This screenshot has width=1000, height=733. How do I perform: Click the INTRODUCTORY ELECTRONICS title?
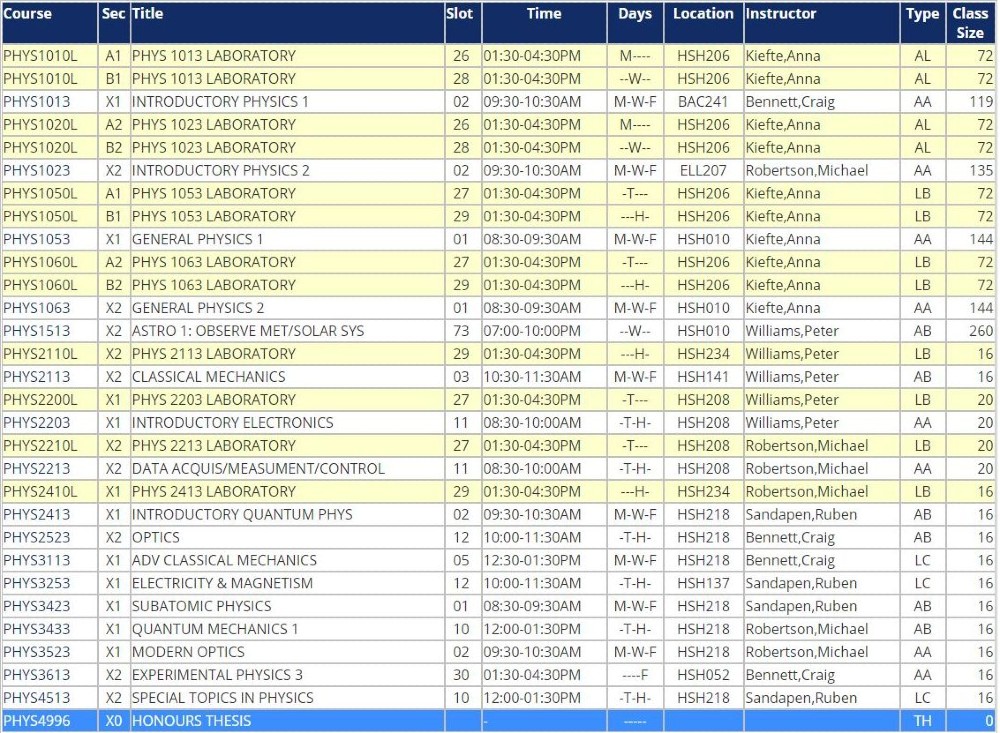click(x=233, y=423)
